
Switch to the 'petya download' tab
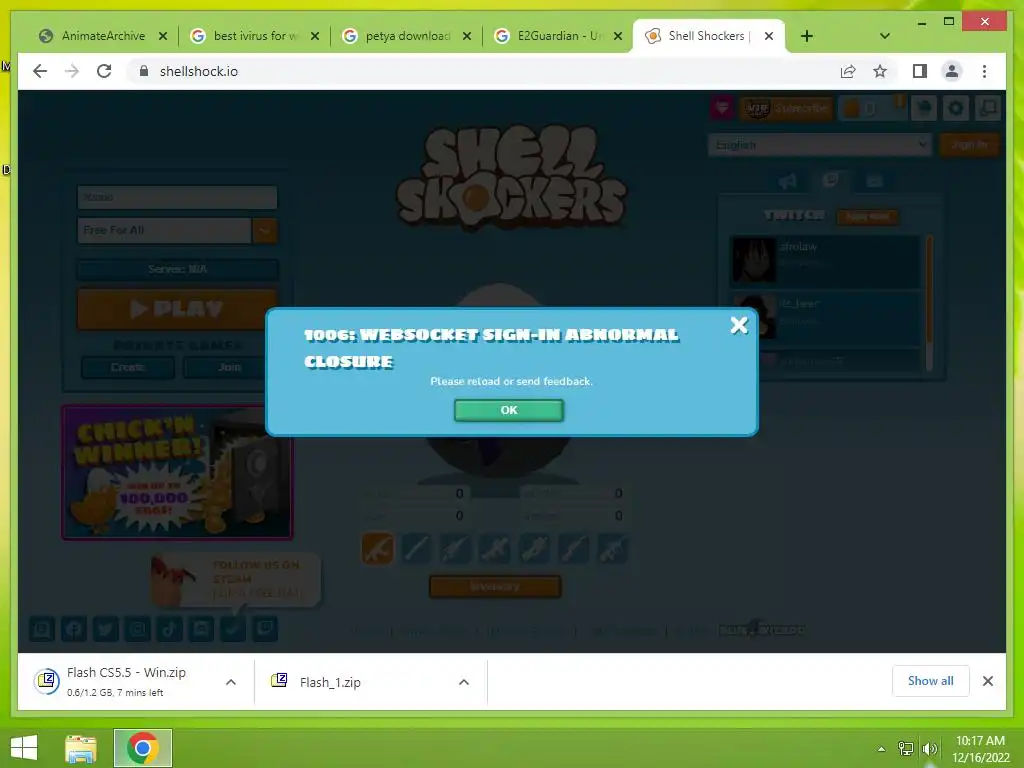(x=407, y=36)
